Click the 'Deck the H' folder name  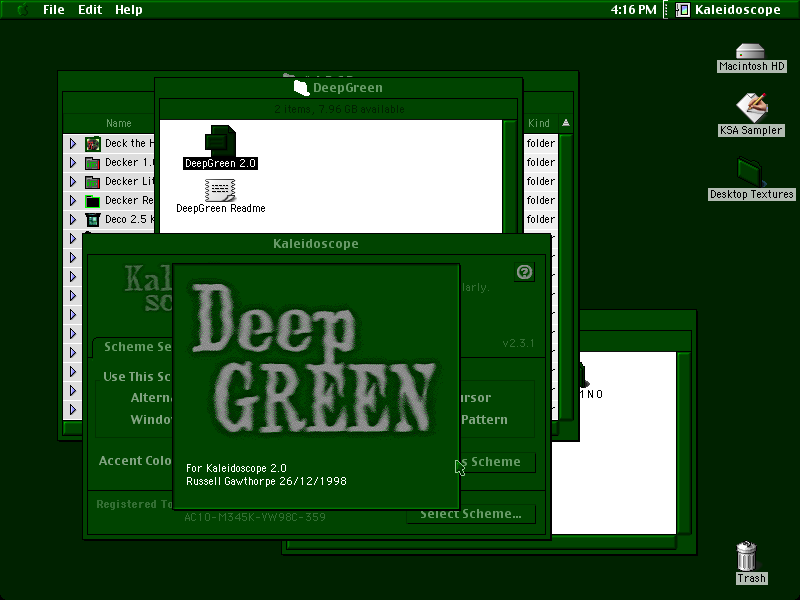129,144
